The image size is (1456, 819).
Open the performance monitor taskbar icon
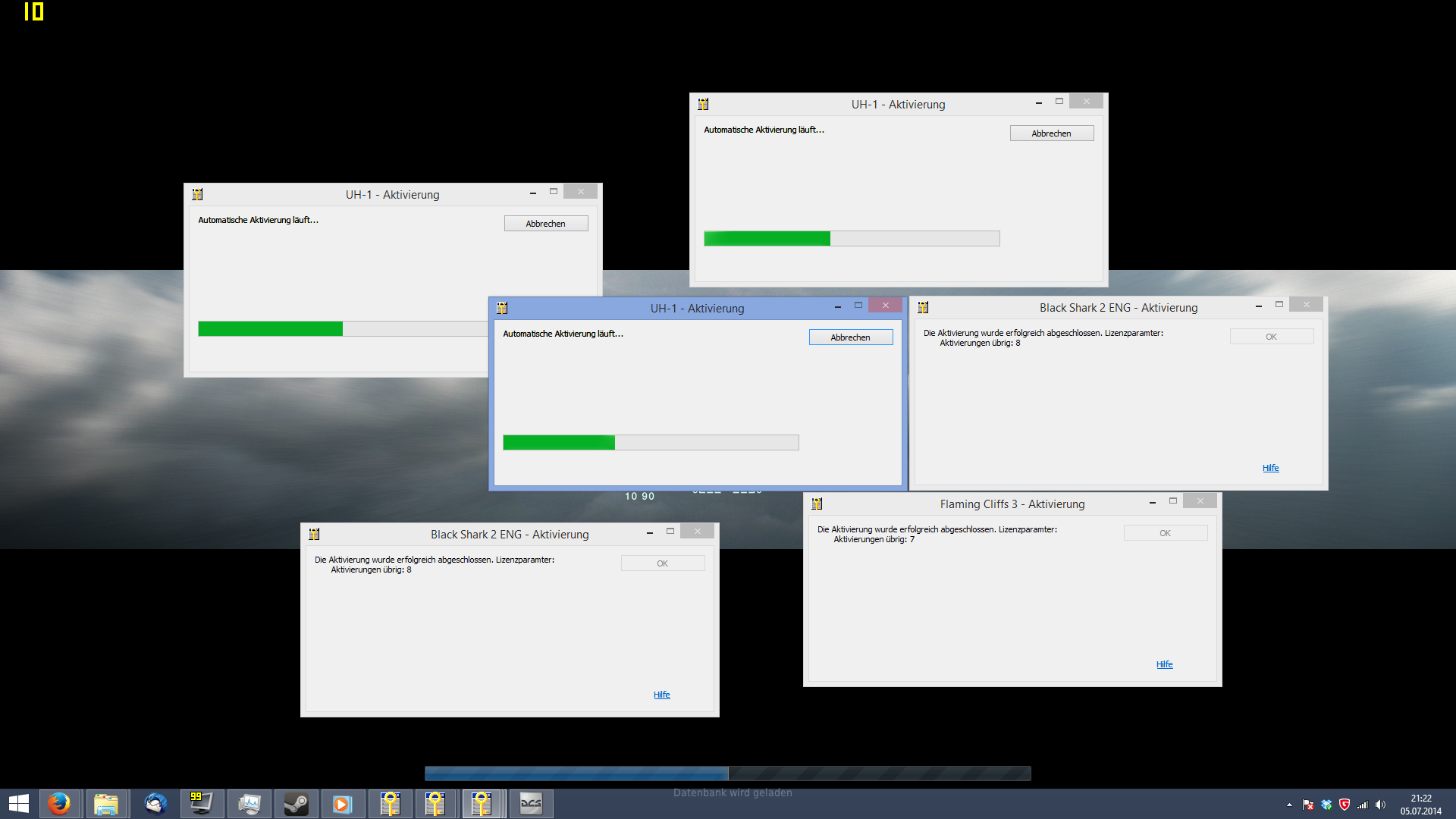point(249,804)
